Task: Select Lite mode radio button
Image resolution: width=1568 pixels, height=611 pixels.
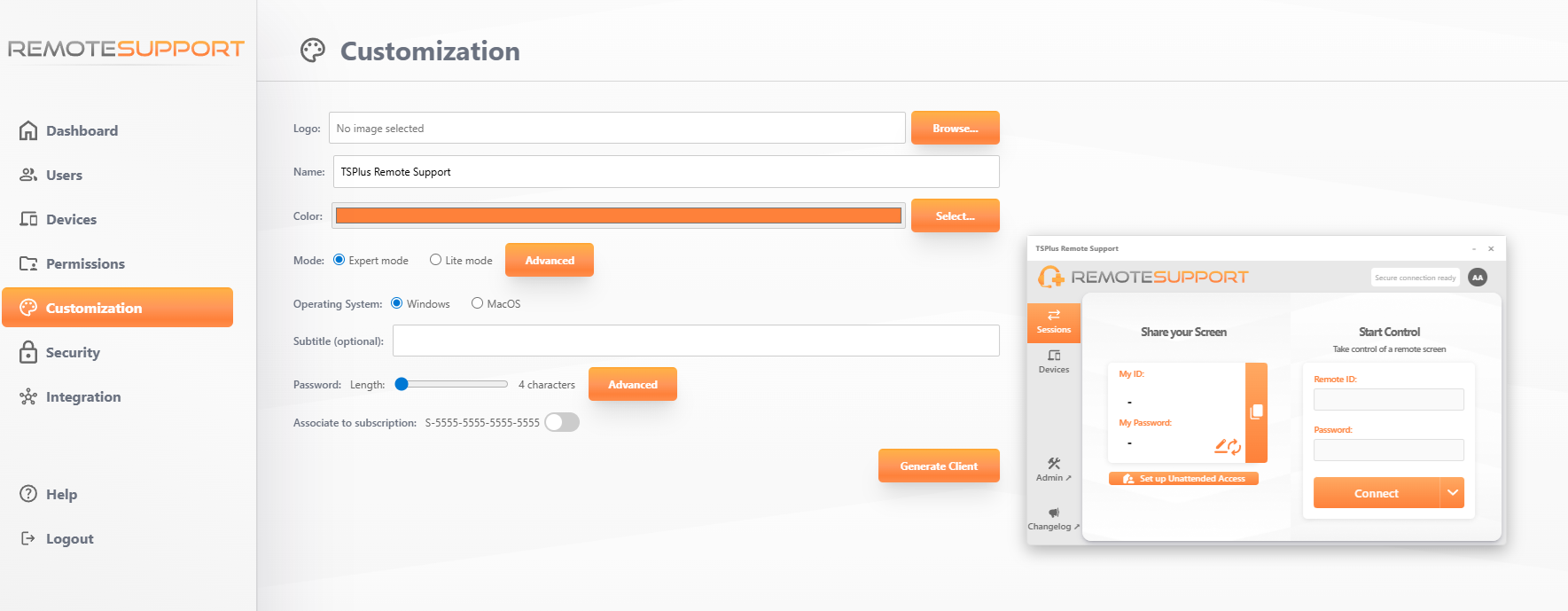Action: pyautogui.click(x=435, y=260)
